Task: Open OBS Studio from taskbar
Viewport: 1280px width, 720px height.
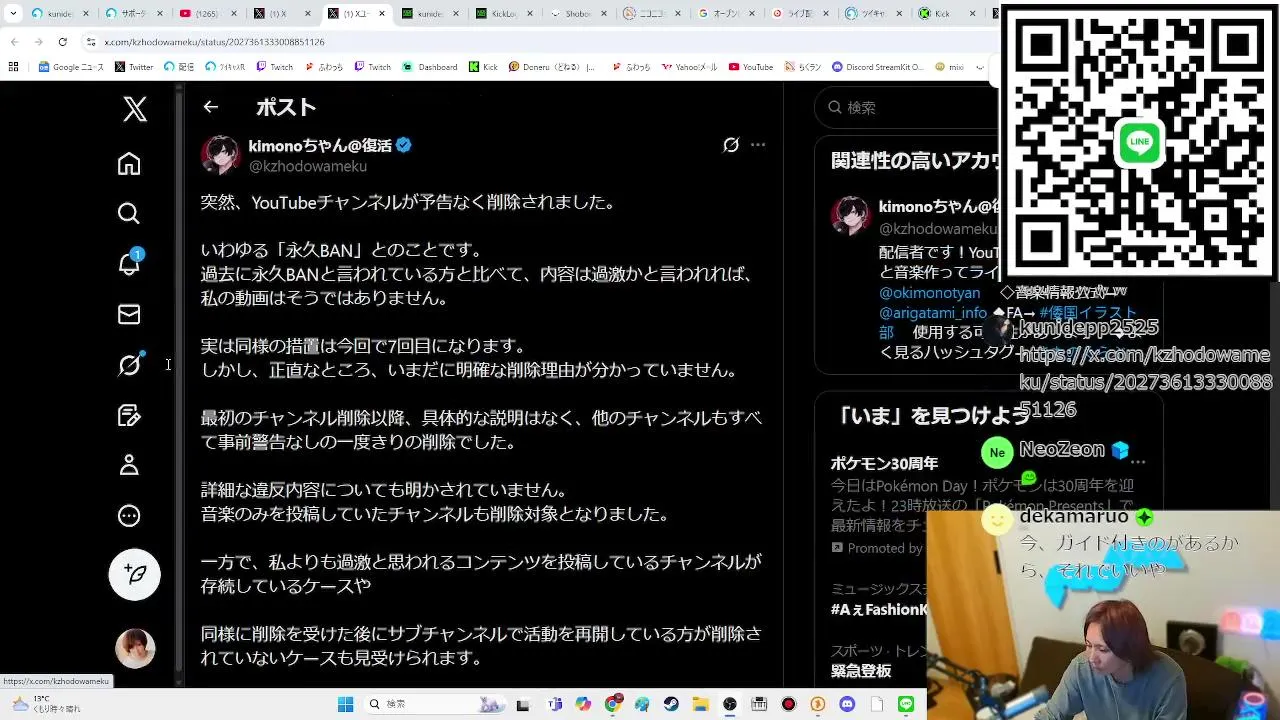Action: click(730, 704)
